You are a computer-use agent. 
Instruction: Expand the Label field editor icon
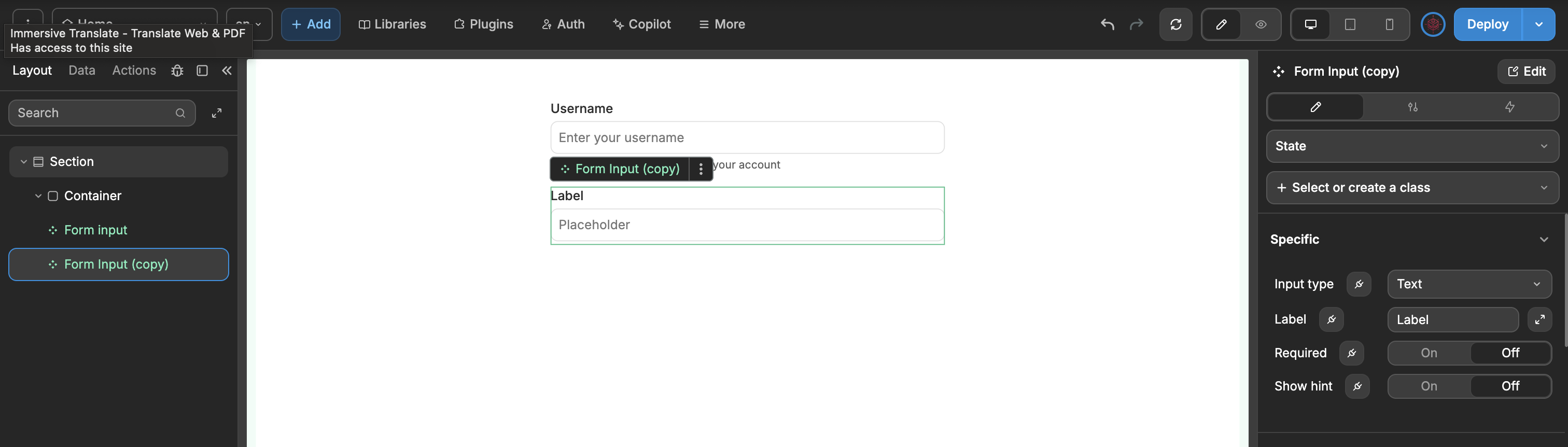(x=1539, y=320)
